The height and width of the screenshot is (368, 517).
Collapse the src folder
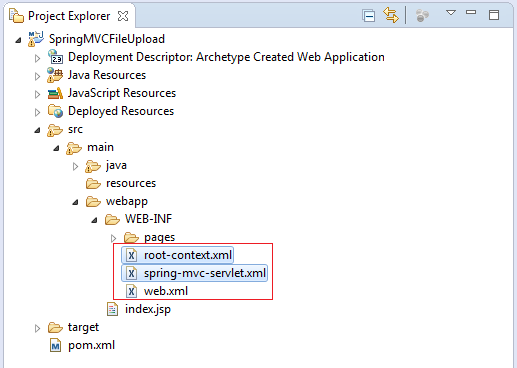37,130
